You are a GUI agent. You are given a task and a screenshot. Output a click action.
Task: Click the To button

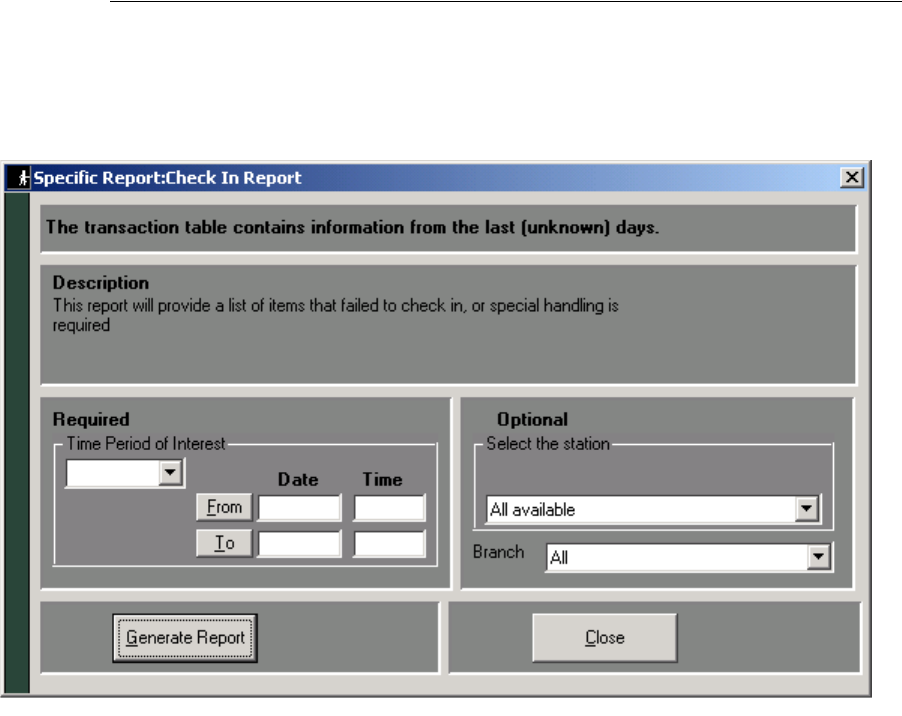[224, 543]
